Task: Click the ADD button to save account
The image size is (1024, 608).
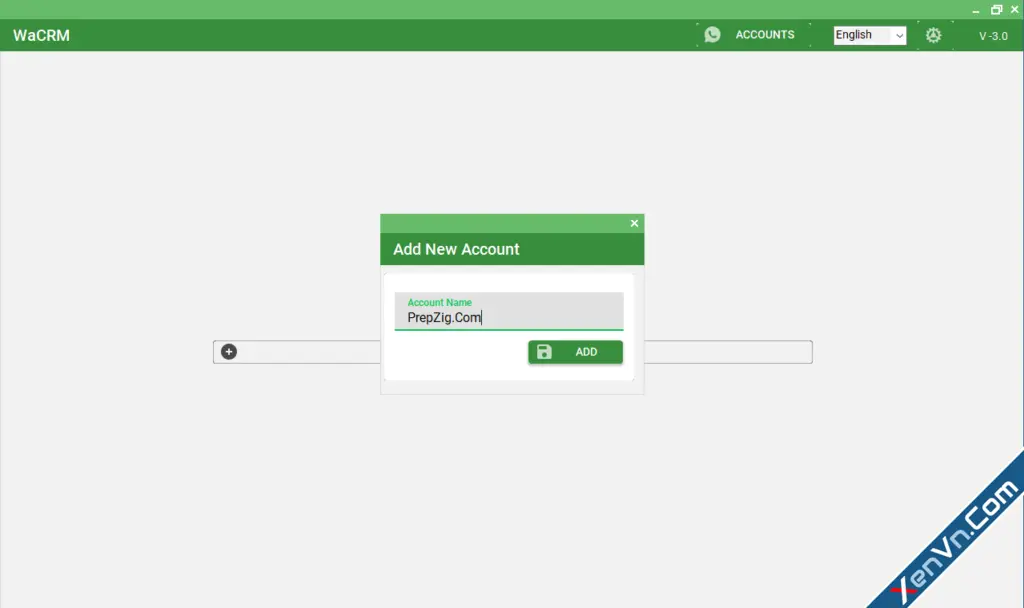Action: [x=575, y=352]
